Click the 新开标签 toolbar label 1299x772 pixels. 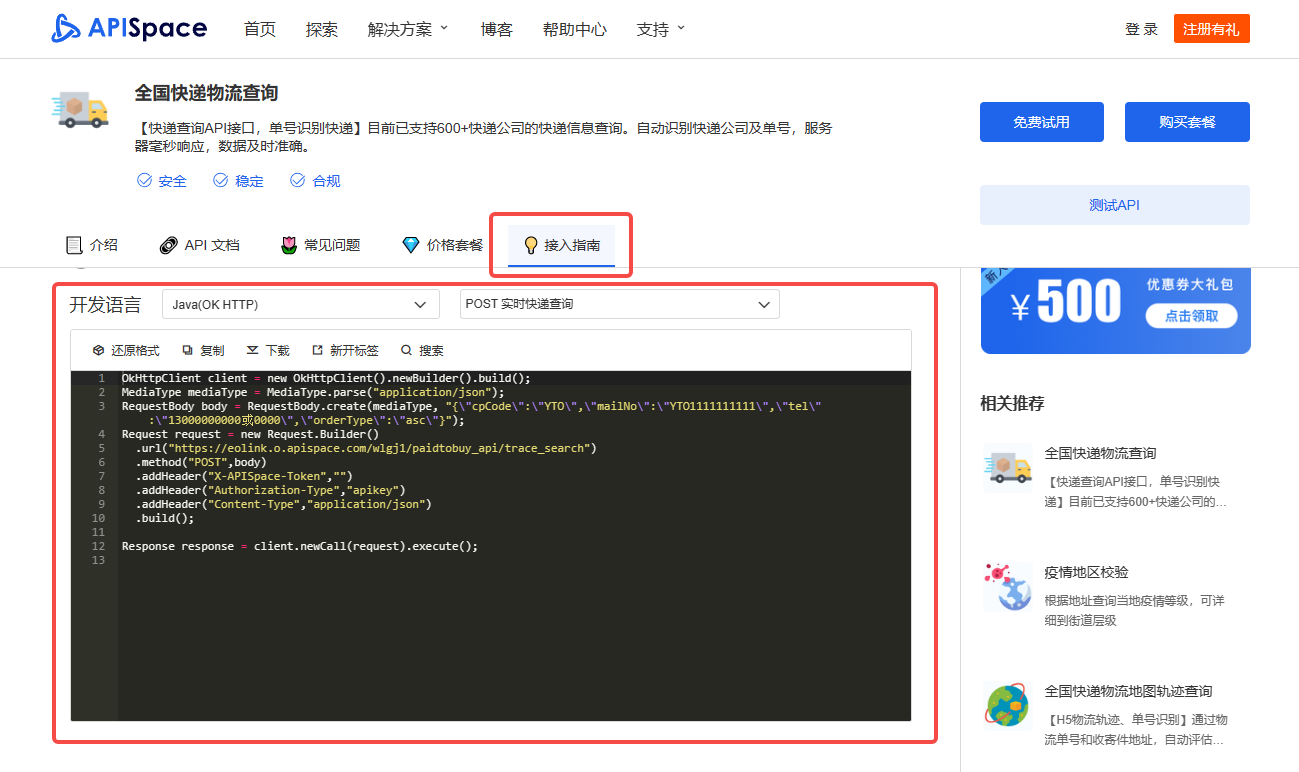pos(354,351)
